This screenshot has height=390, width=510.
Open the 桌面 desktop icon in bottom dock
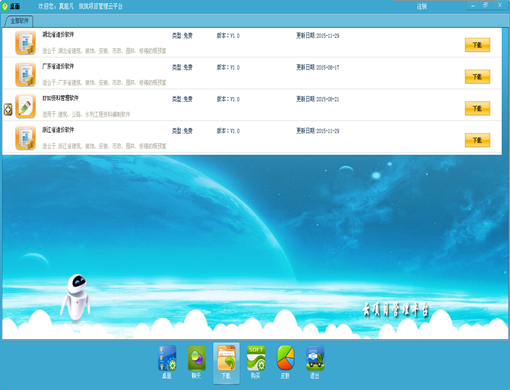point(167,362)
